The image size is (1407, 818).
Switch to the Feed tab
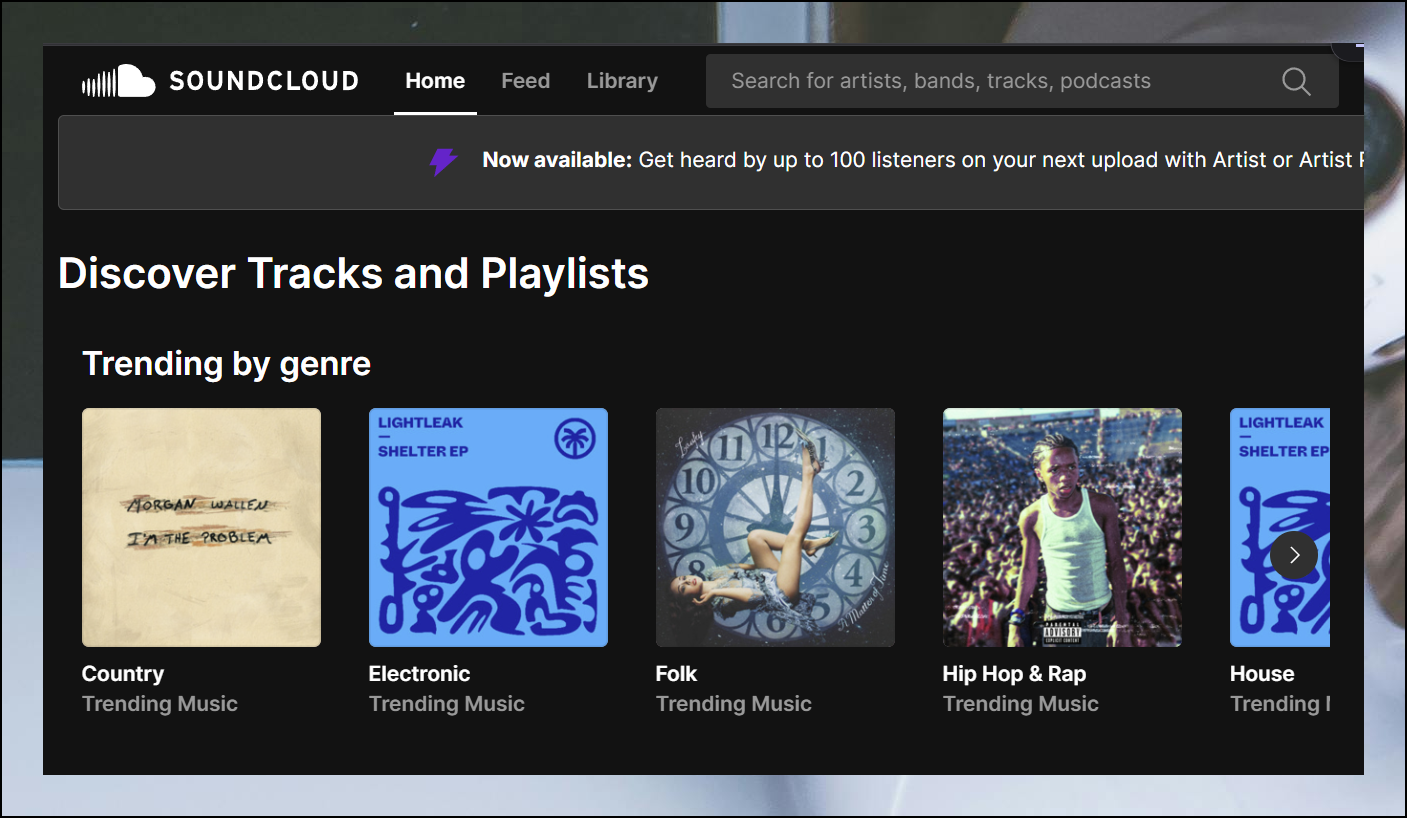[526, 81]
